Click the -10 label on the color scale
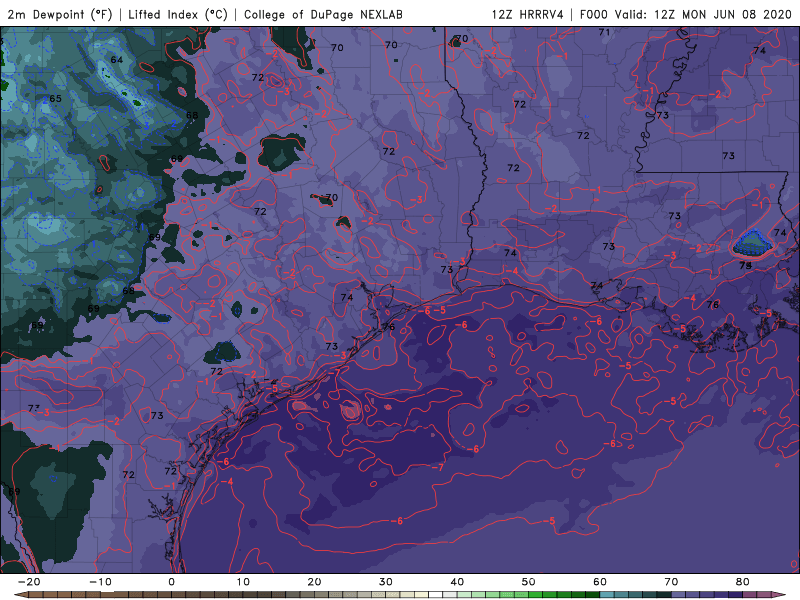 [x=101, y=582]
